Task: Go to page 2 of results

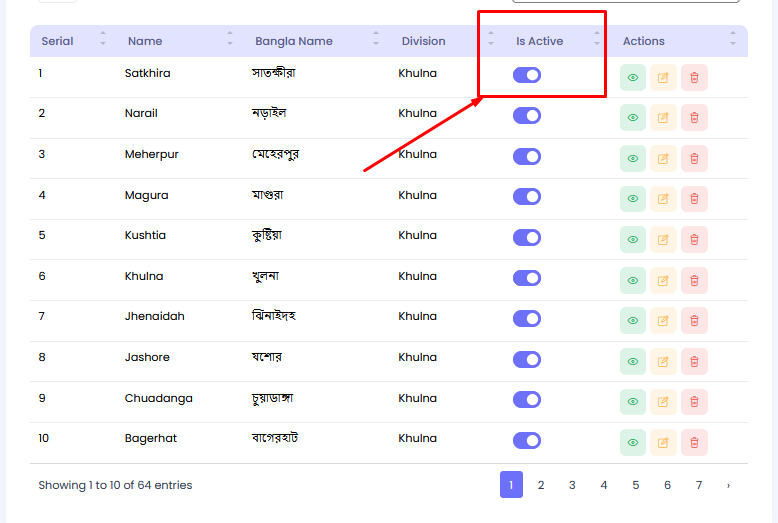Action: click(x=540, y=485)
